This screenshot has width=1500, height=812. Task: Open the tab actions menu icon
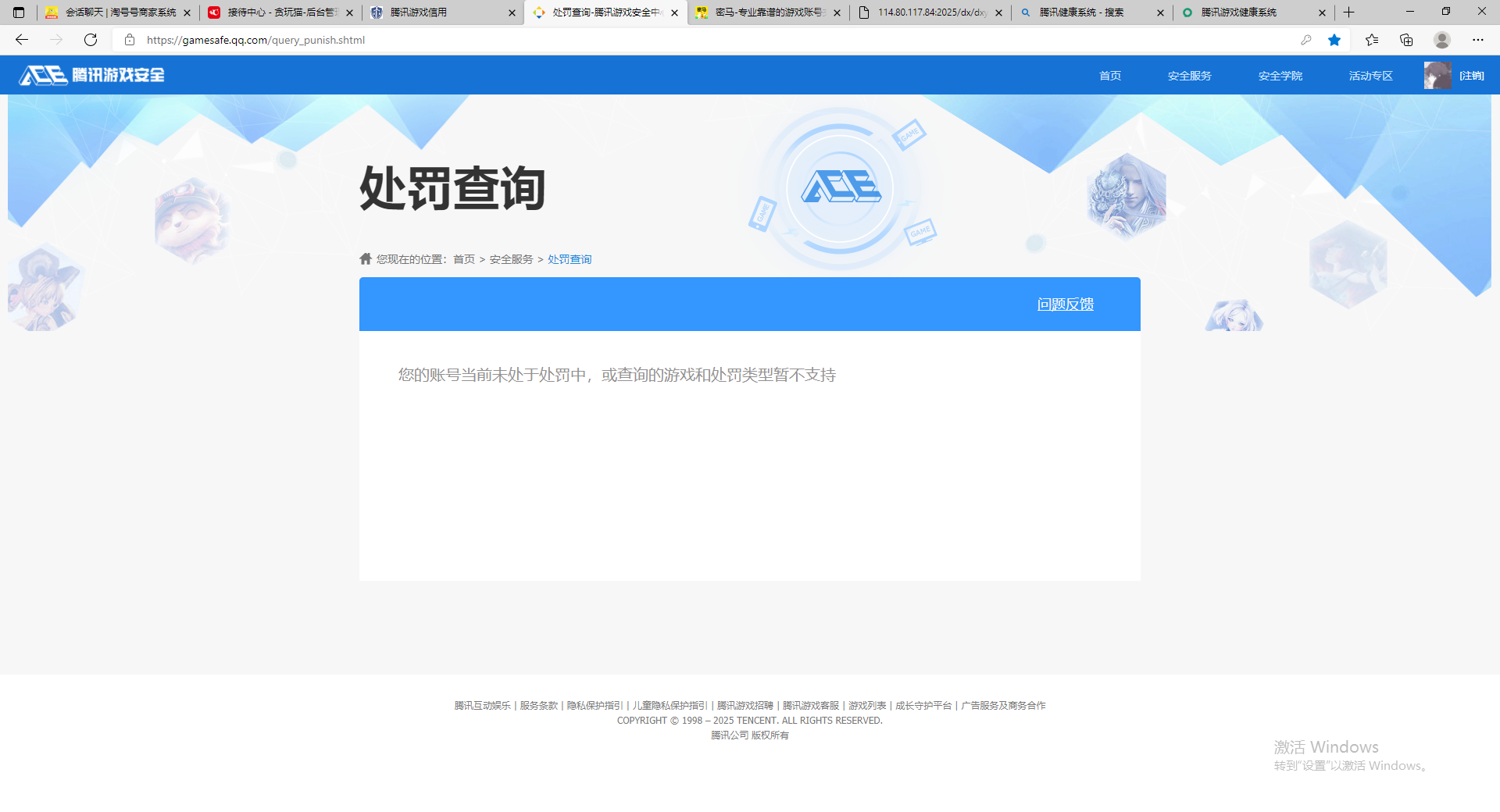[x=19, y=12]
